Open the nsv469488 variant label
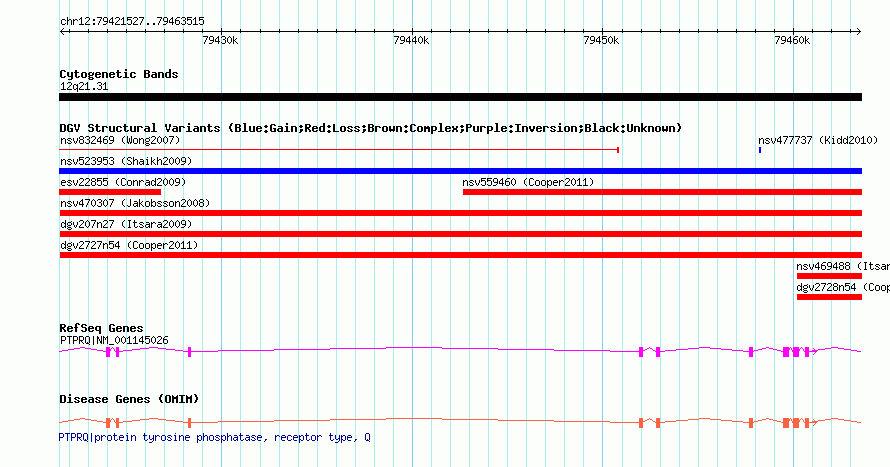 pos(843,266)
